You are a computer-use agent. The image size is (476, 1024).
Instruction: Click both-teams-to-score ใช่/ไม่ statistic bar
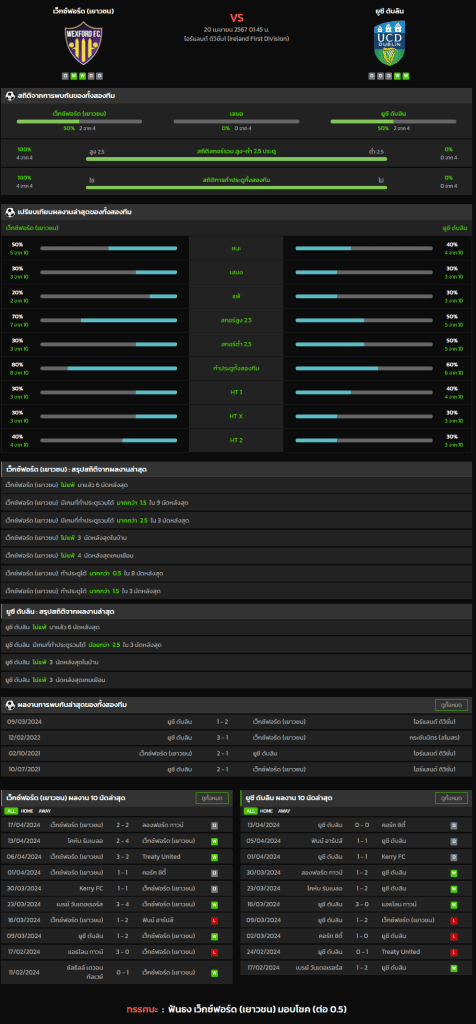tap(236, 187)
